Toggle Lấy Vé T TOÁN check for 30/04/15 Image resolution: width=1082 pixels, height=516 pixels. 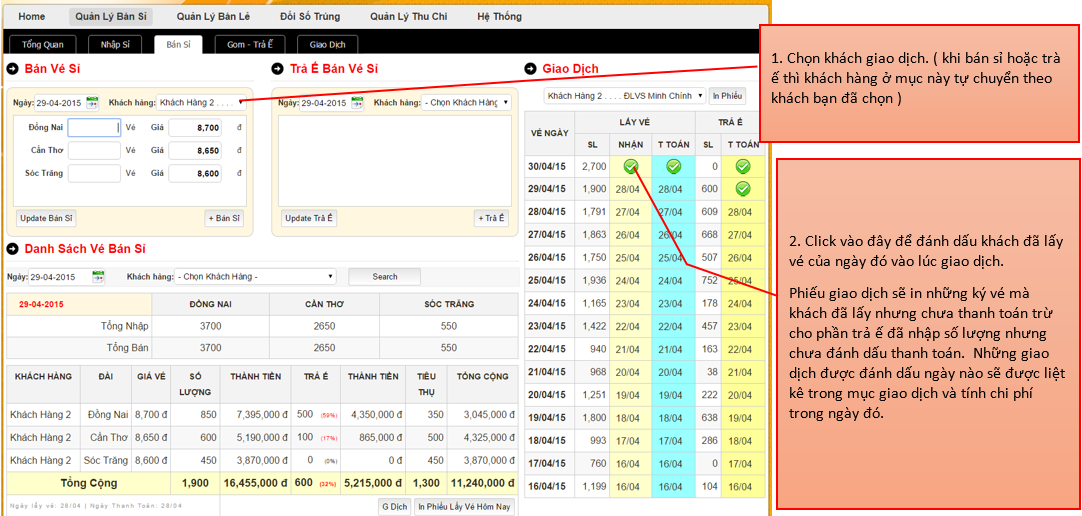673,167
